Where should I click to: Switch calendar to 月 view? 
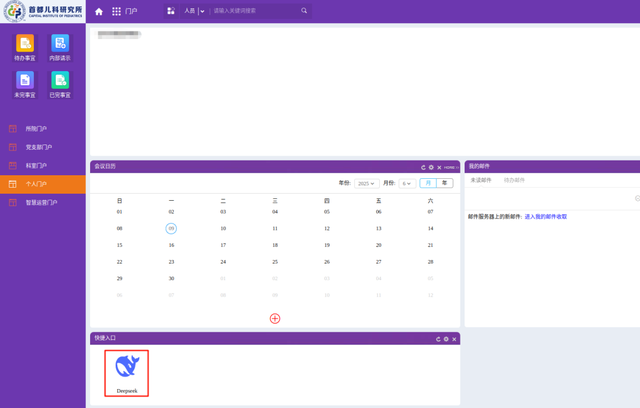point(428,183)
